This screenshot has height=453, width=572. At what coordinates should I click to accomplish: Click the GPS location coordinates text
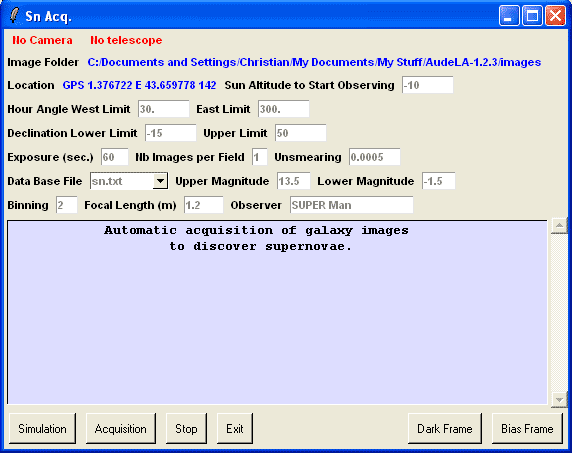(139, 85)
